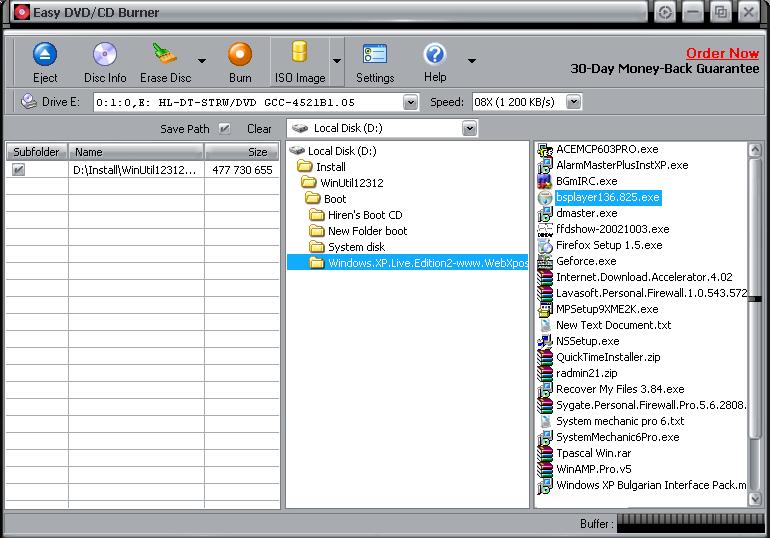770x538 pixels.
Task: Open the ISO Image dropdown arrow
Action: click(x=336, y=61)
